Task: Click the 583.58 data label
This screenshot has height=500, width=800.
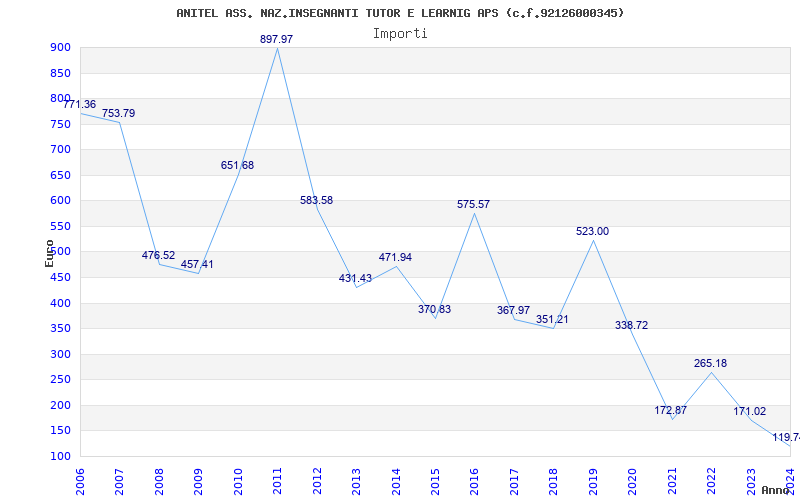Action: (x=316, y=201)
